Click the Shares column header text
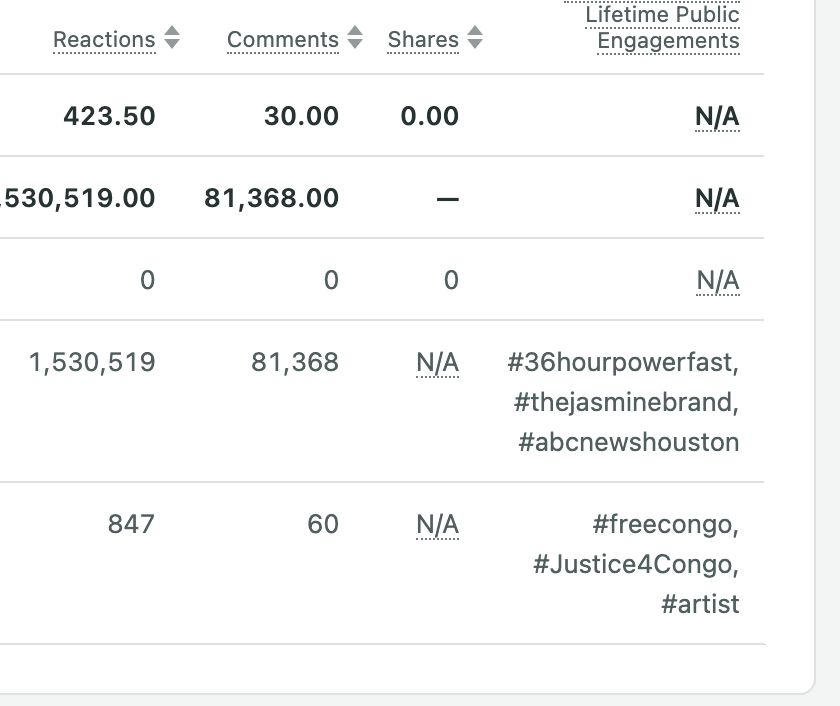This screenshot has height=706, width=840. click(423, 40)
